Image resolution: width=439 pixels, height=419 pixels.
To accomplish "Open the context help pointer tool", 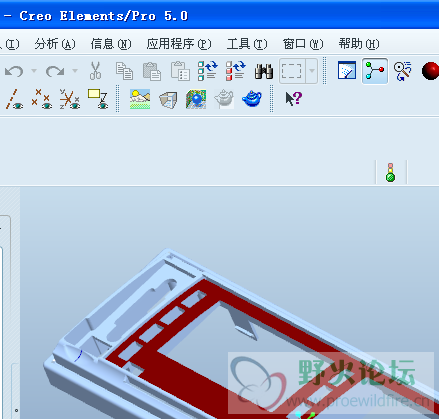I will [294, 99].
